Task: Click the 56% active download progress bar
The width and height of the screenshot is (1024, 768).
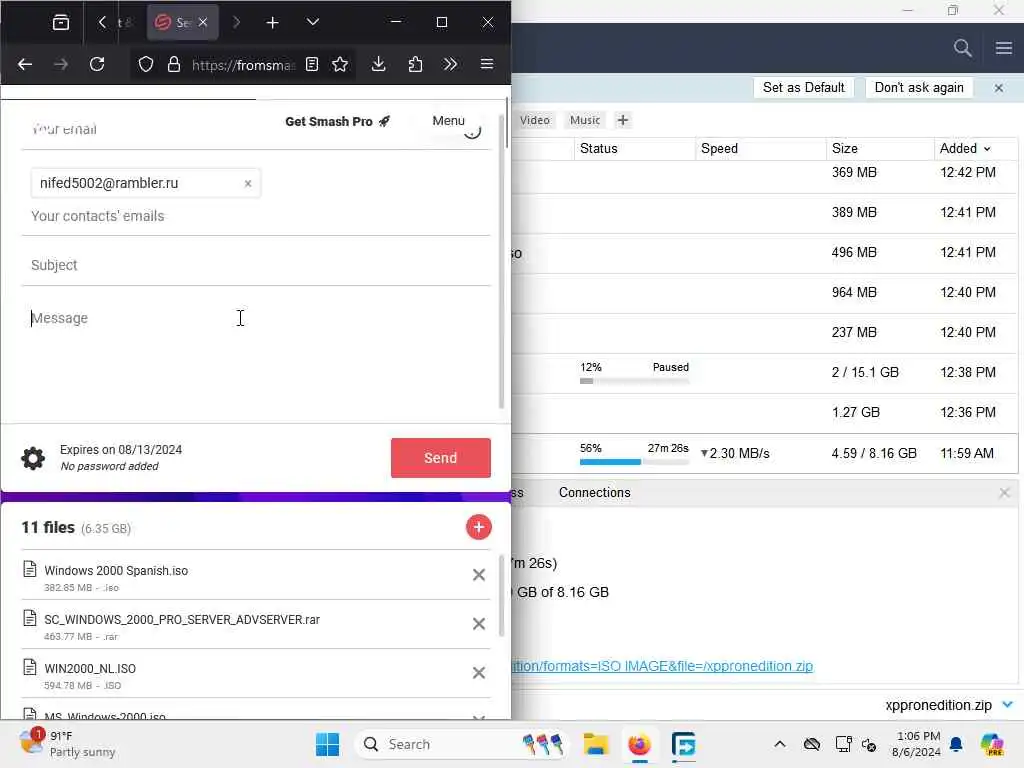Action: click(633, 462)
